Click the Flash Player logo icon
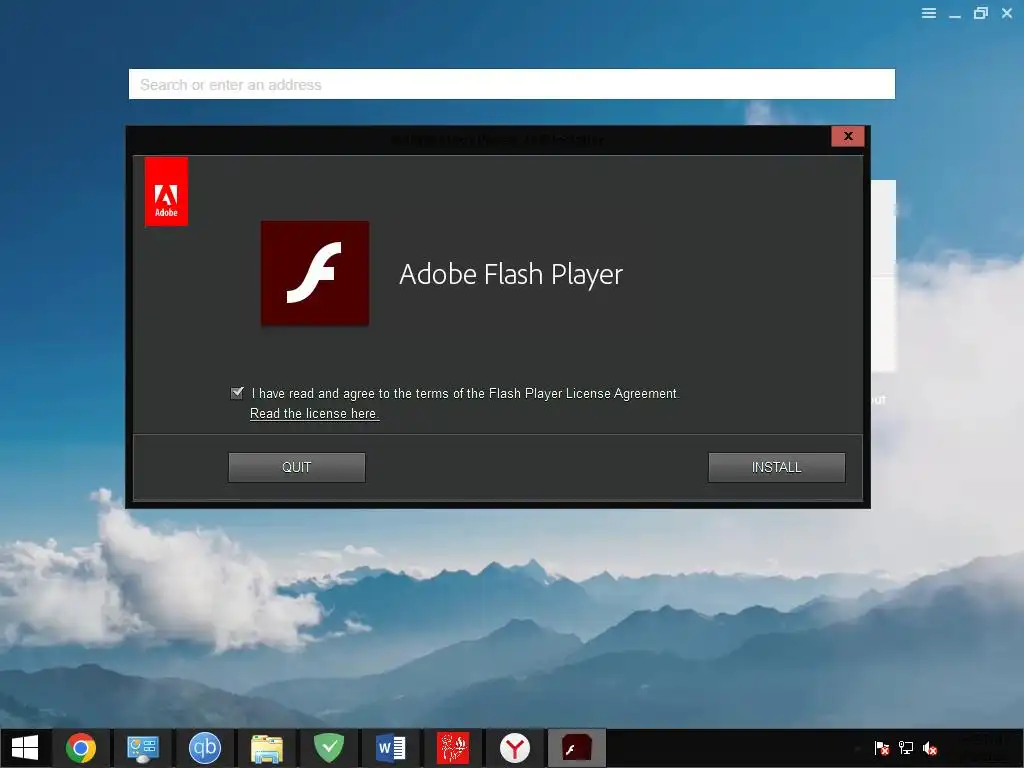This screenshot has height=768, width=1024. pyautogui.click(x=315, y=273)
